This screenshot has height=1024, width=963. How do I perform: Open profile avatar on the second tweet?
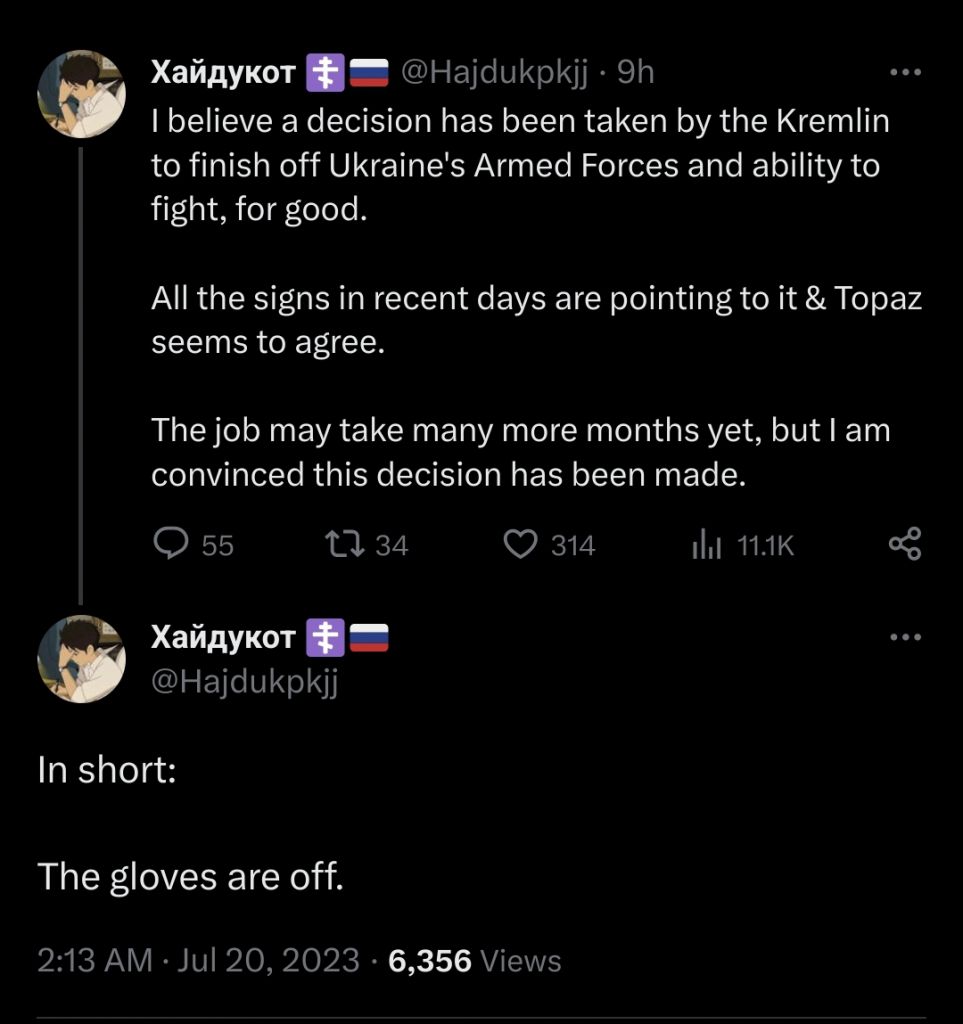point(81,659)
